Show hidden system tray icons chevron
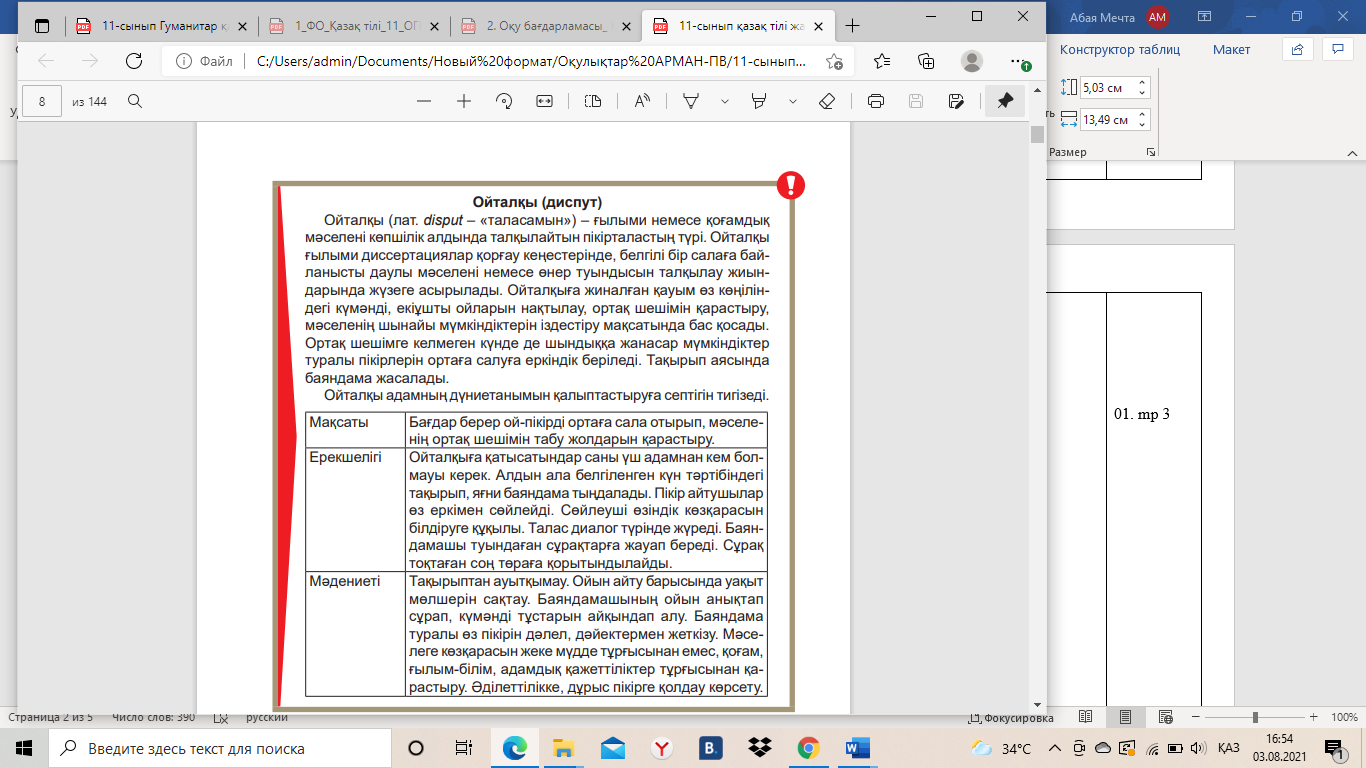This screenshot has width=1366, height=768. tap(1057, 748)
